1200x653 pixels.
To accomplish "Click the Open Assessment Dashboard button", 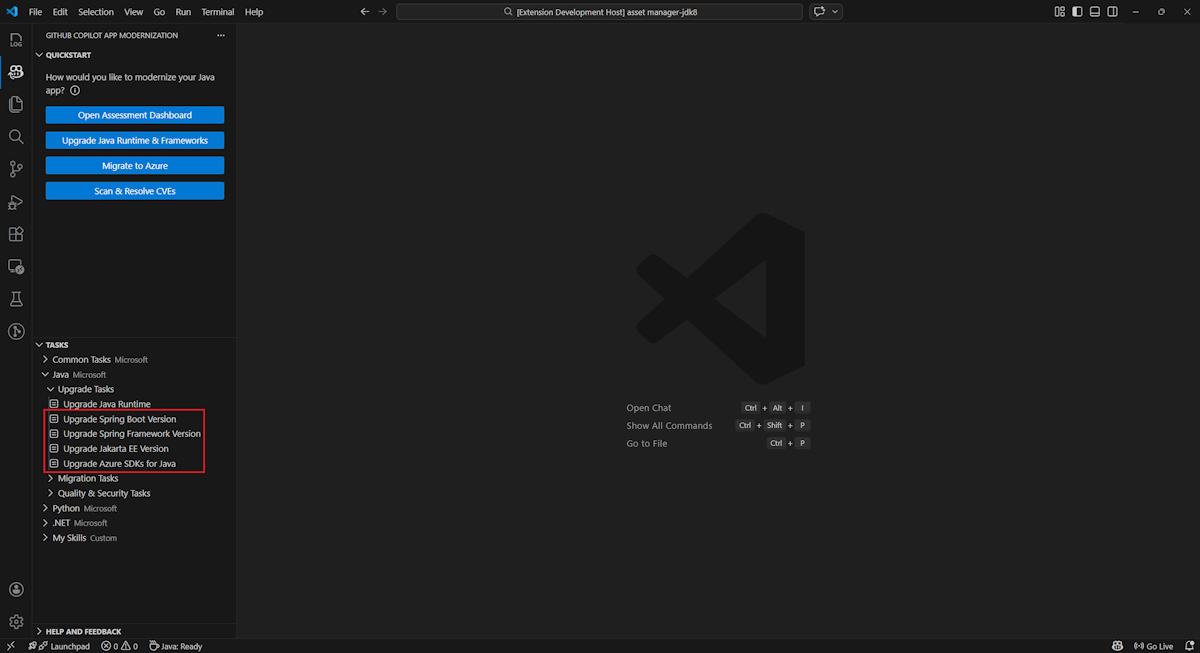I will pos(135,115).
